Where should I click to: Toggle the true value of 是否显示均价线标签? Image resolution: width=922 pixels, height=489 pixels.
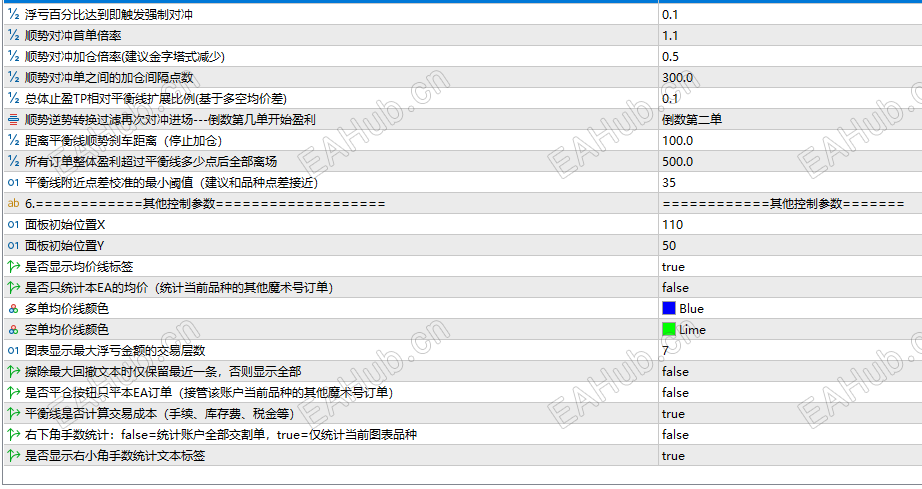click(673, 267)
